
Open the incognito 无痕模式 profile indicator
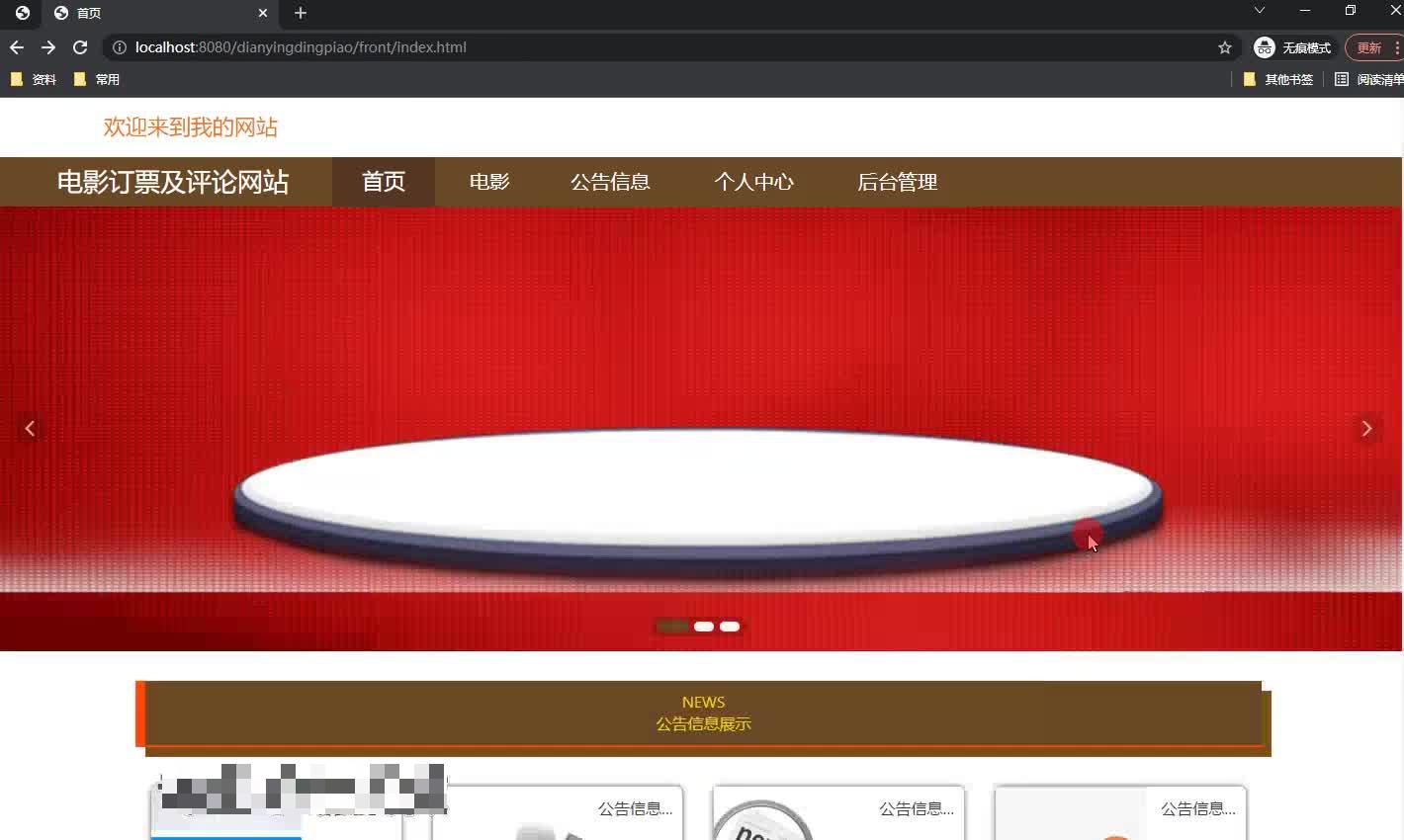click(1293, 47)
